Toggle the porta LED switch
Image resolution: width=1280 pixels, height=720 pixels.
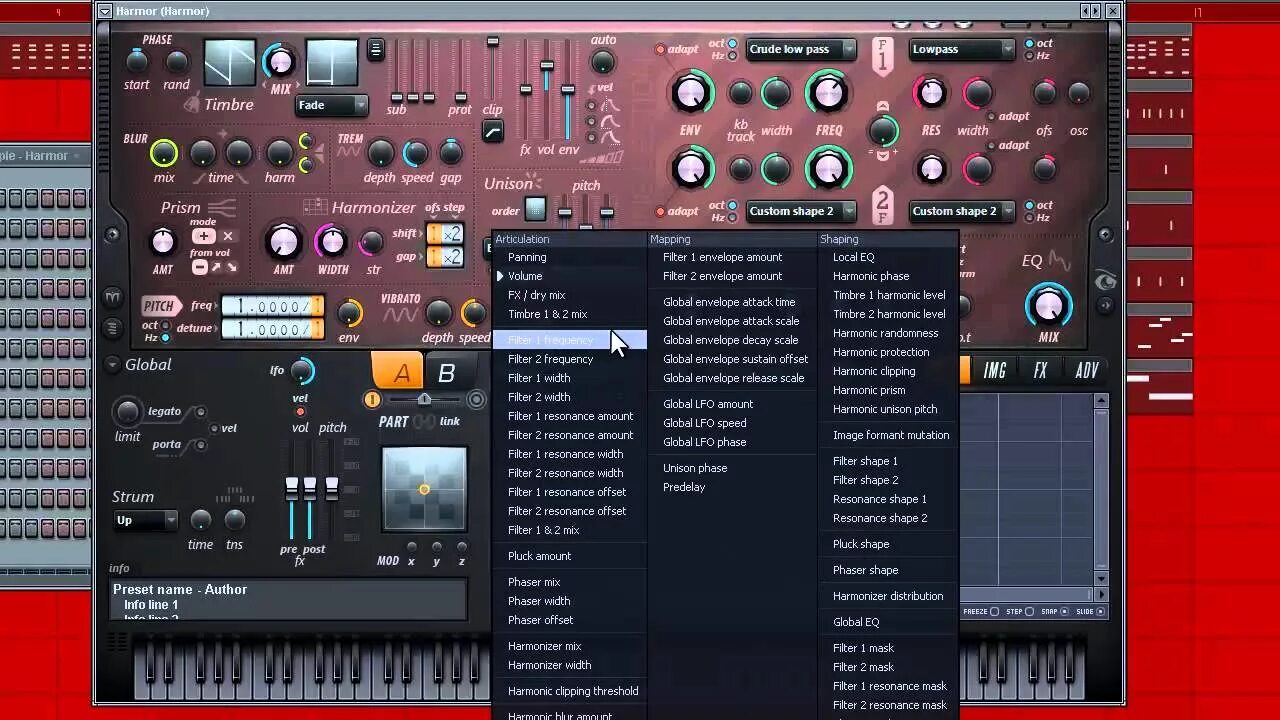click(201, 445)
